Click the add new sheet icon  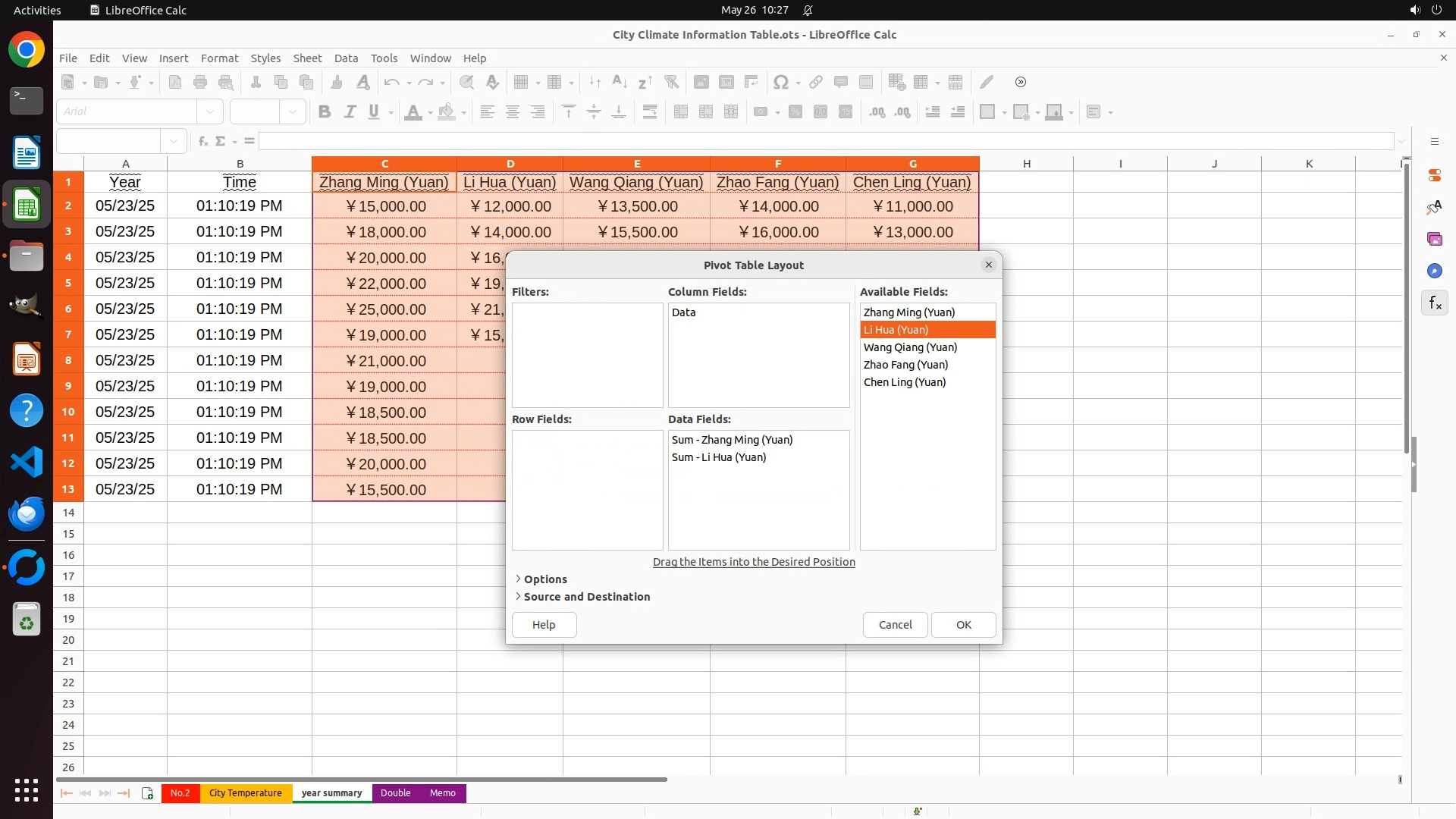pyautogui.click(x=147, y=793)
